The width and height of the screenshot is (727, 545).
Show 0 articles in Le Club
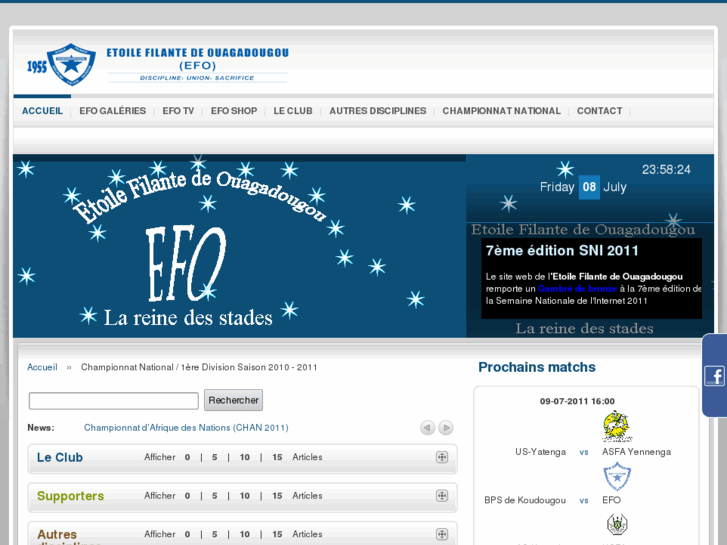pyautogui.click(x=187, y=457)
